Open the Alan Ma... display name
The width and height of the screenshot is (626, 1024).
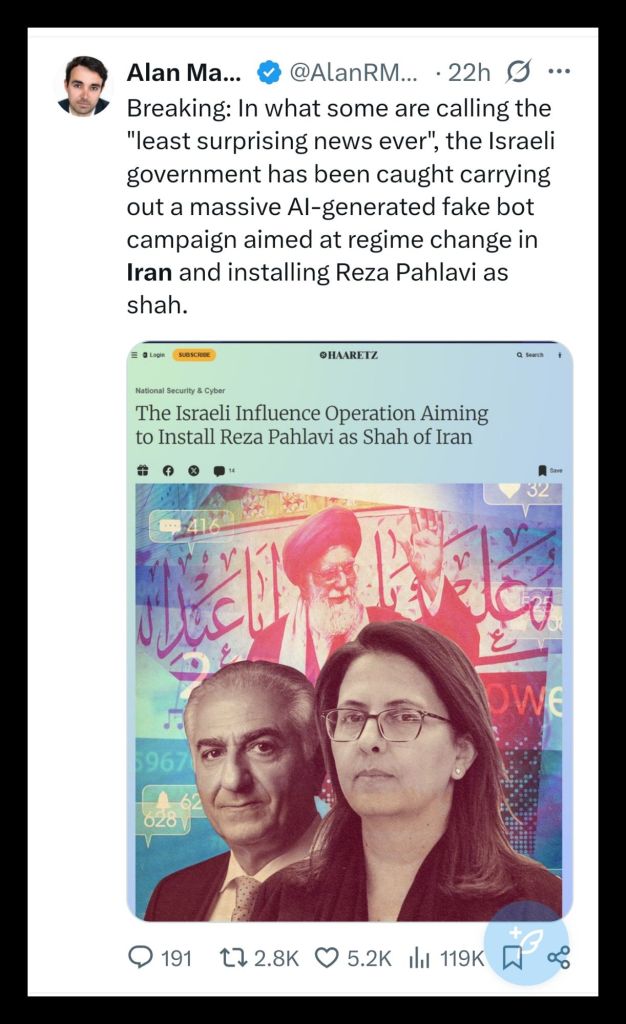[x=183, y=72]
